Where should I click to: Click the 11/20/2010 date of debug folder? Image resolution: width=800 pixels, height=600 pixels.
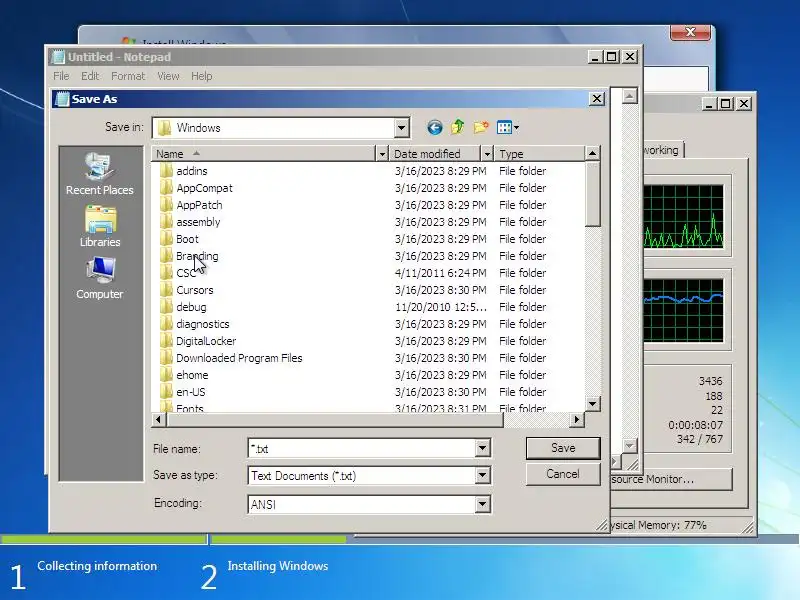pos(441,307)
